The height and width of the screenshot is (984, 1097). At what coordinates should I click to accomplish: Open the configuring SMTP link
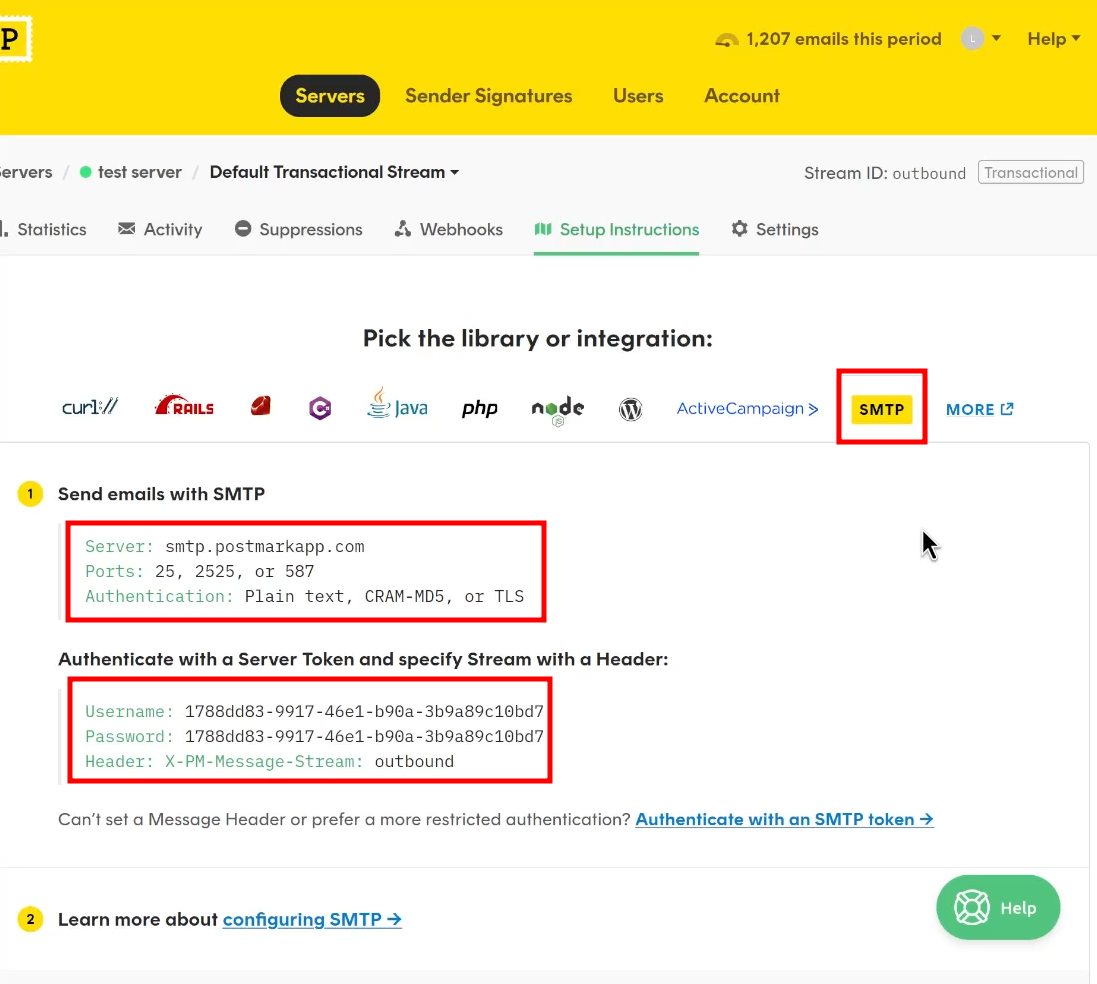[312, 920]
